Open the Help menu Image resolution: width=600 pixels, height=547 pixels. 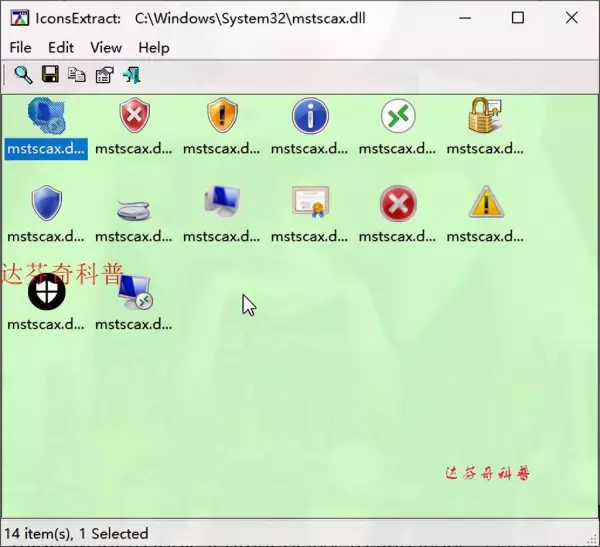click(154, 48)
